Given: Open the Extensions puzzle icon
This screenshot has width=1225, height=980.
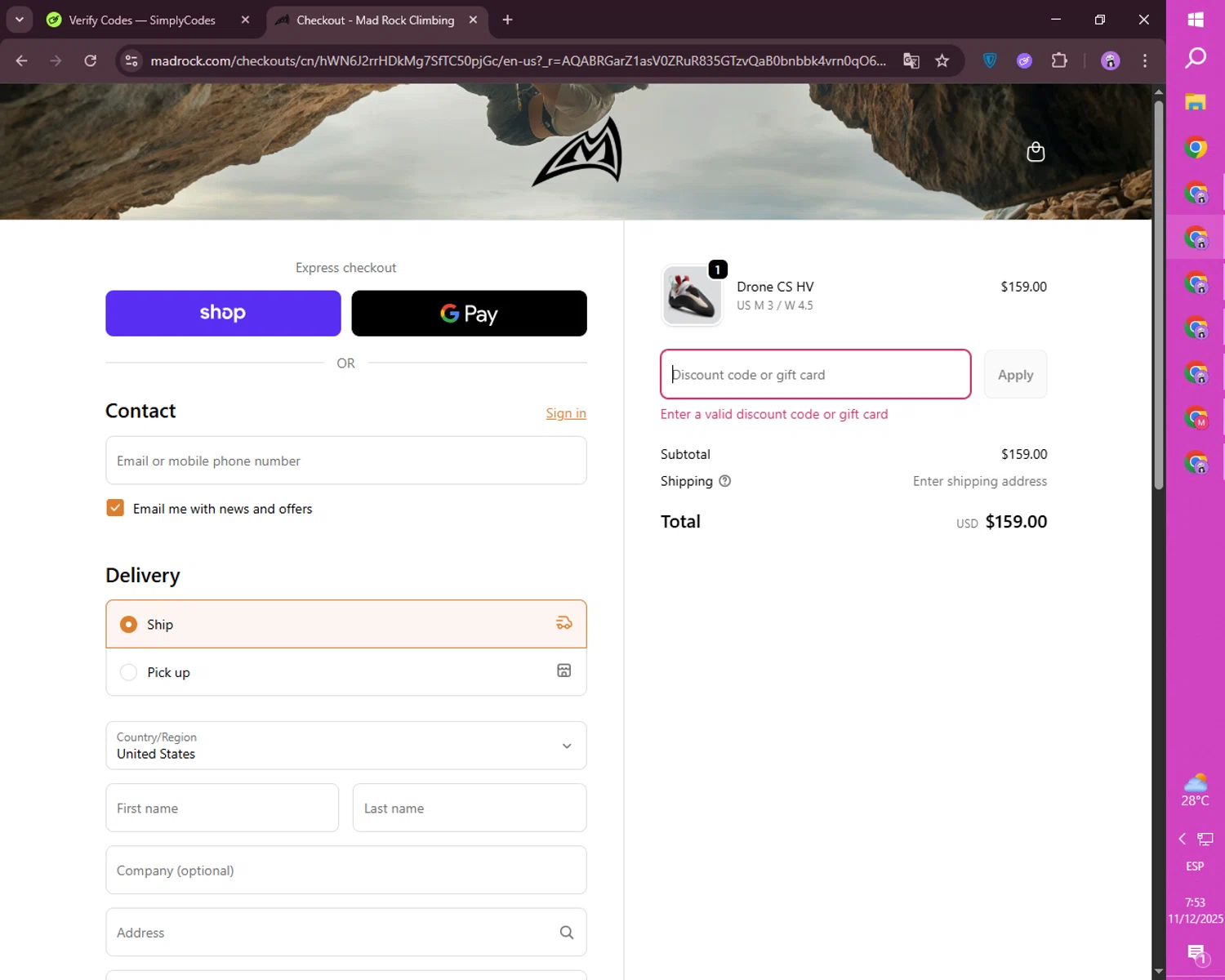Looking at the screenshot, I should pos(1059,60).
